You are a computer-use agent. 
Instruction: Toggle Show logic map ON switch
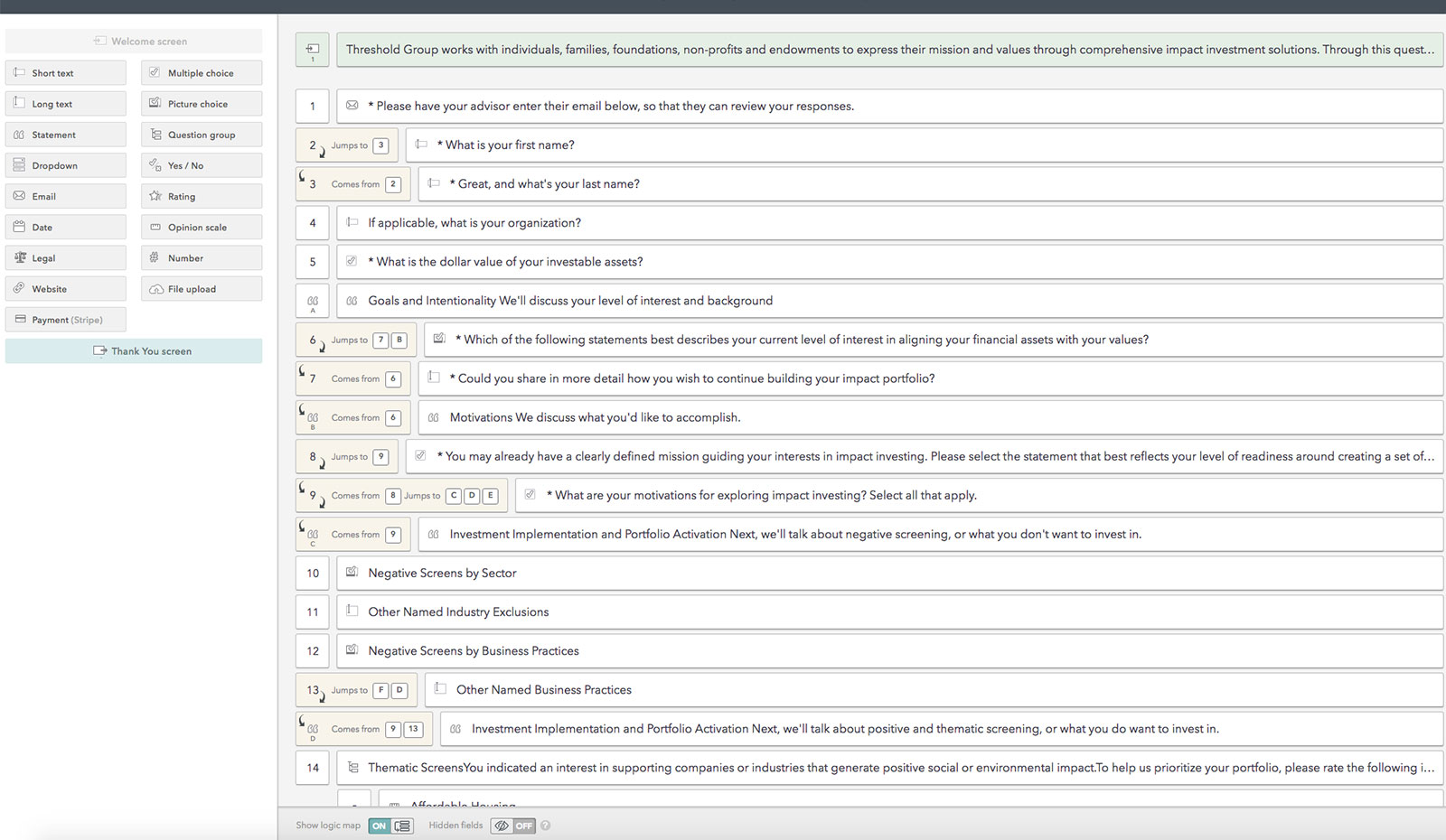(390, 826)
